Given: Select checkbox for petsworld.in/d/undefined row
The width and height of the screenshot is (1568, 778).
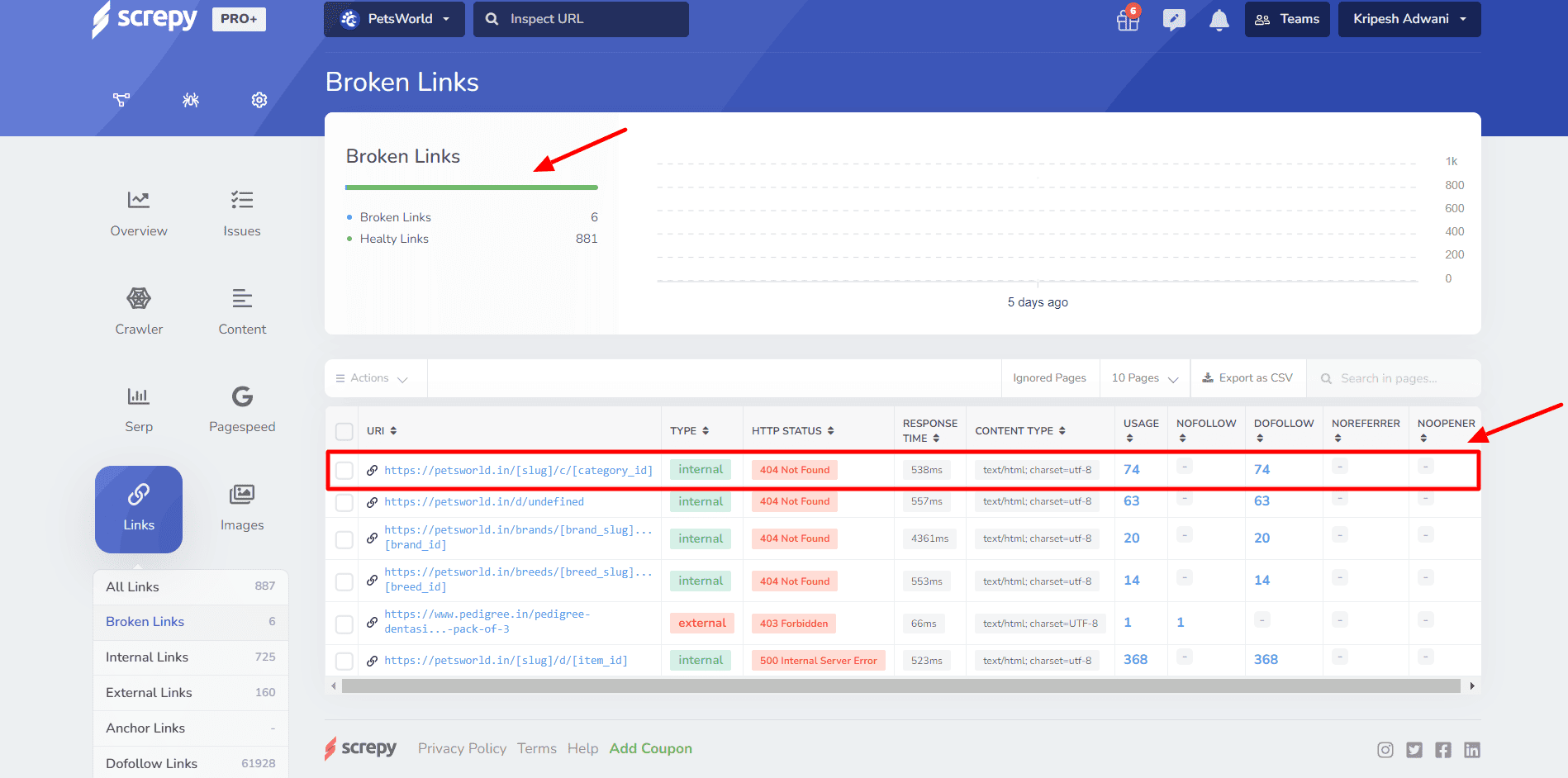Looking at the screenshot, I should point(344,502).
